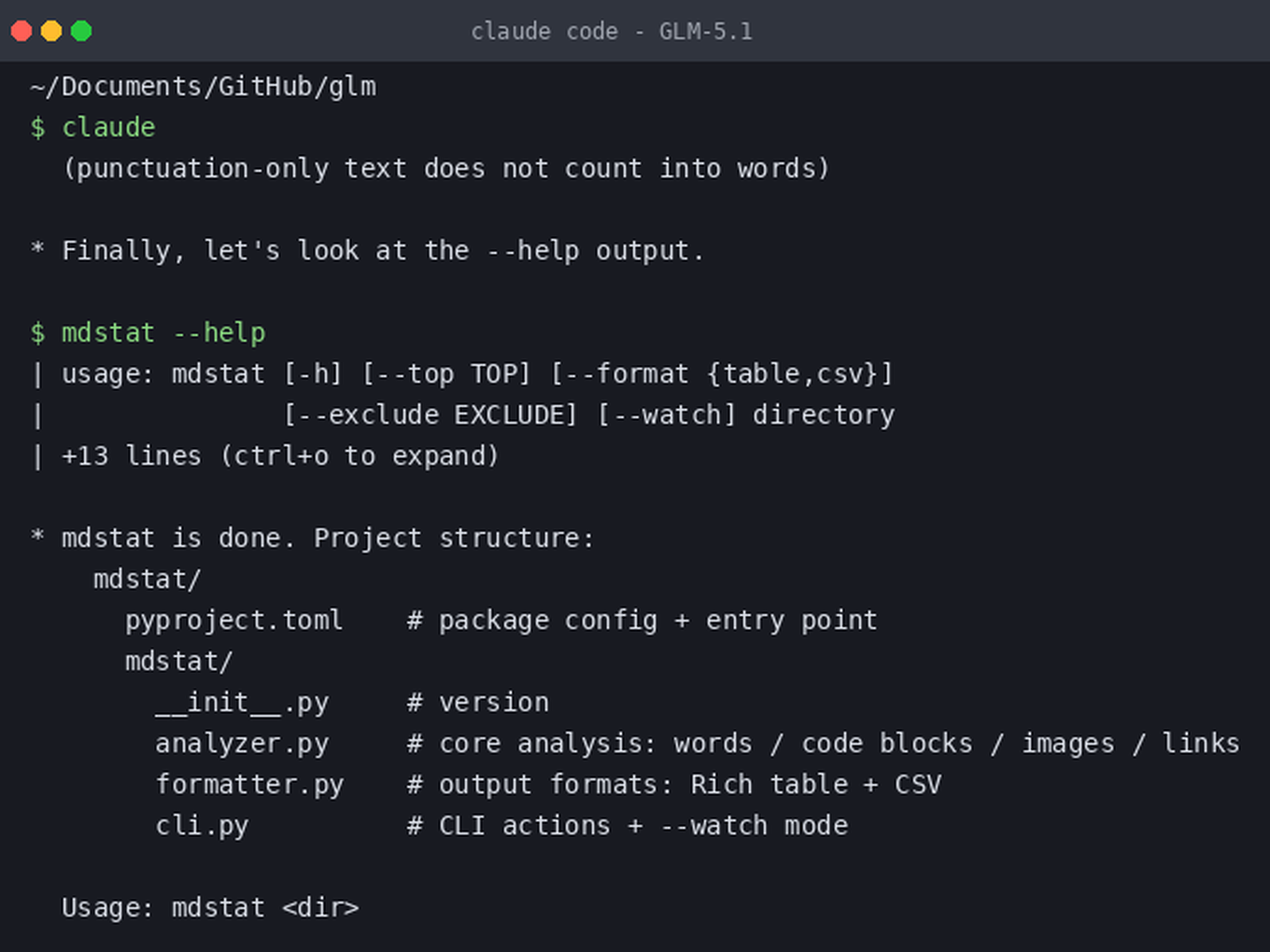The height and width of the screenshot is (952, 1270).
Task: Click the dollar prompt before mdstat --help
Action: click(x=37, y=332)
